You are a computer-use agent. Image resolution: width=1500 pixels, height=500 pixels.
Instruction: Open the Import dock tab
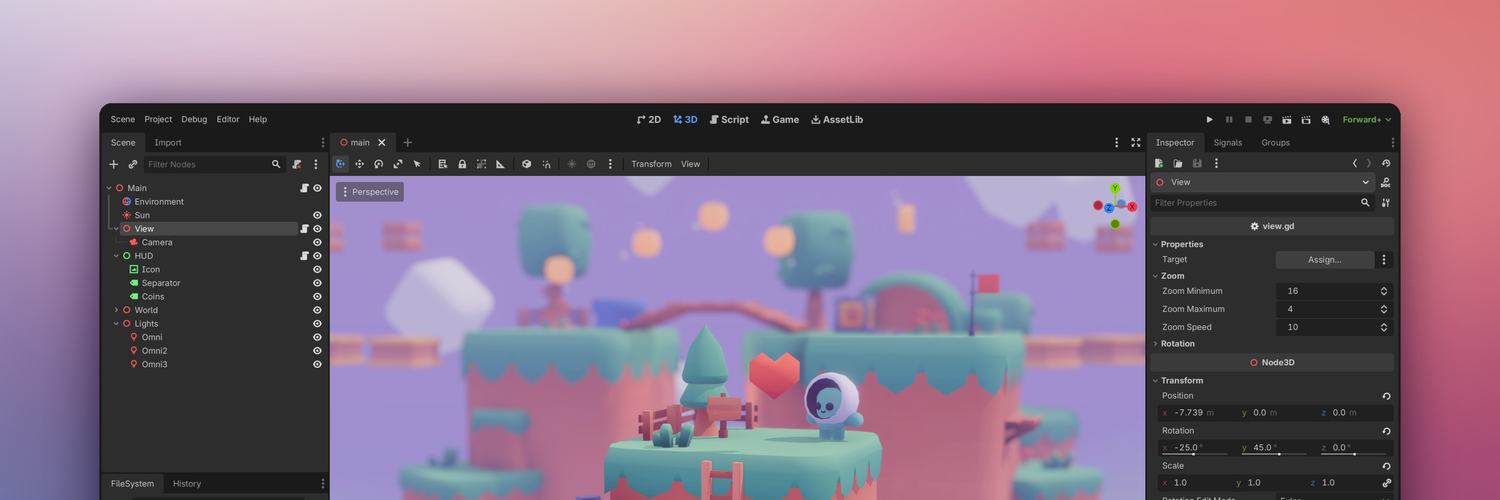[x=168, y=143]
